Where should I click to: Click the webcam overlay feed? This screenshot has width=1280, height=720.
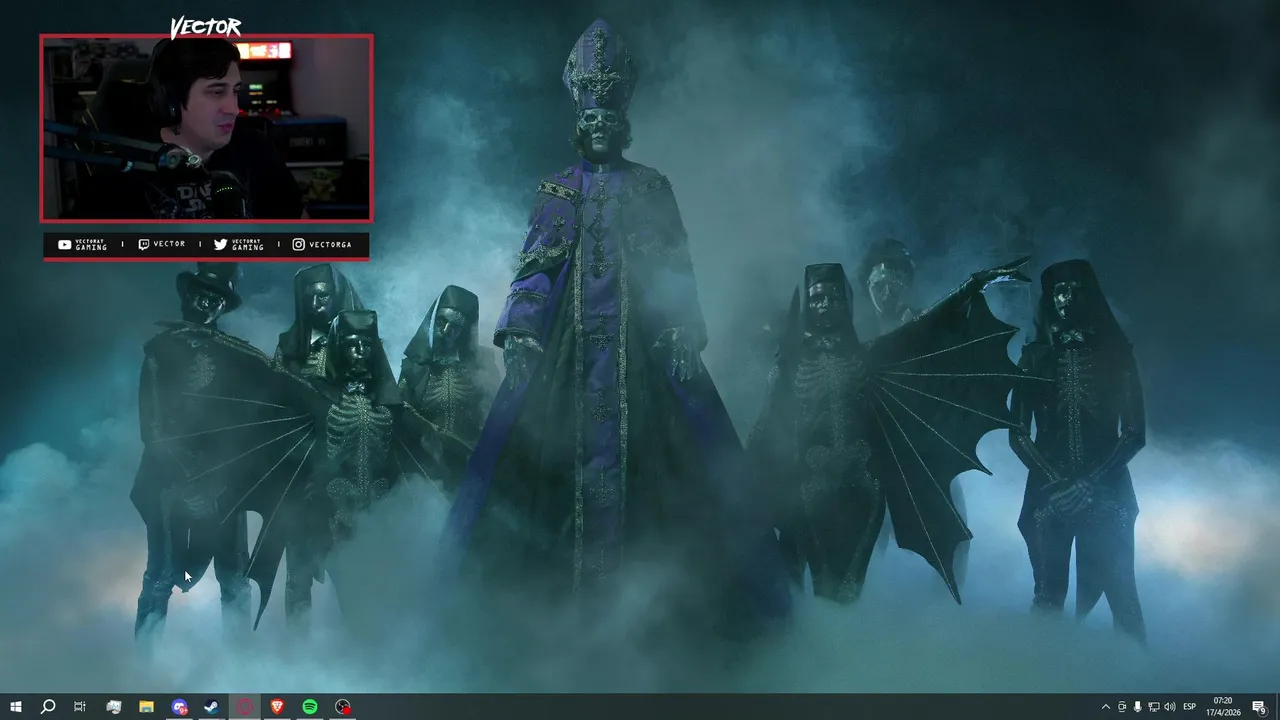coord(206,128)
